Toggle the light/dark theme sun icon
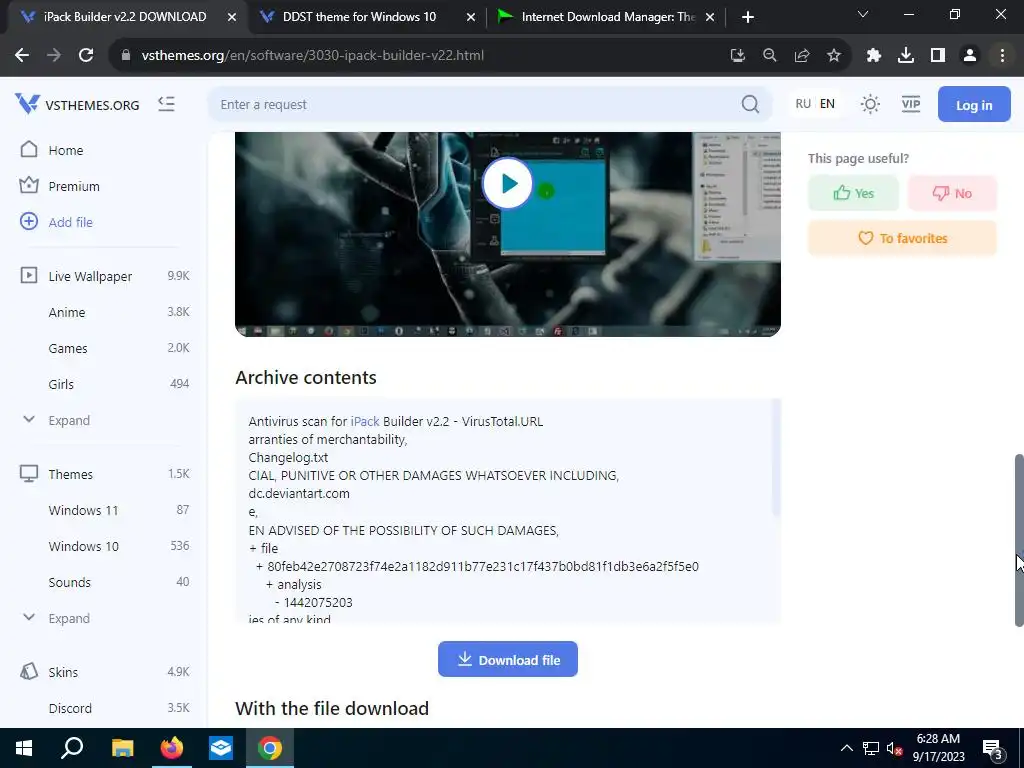 pos(870,104)
